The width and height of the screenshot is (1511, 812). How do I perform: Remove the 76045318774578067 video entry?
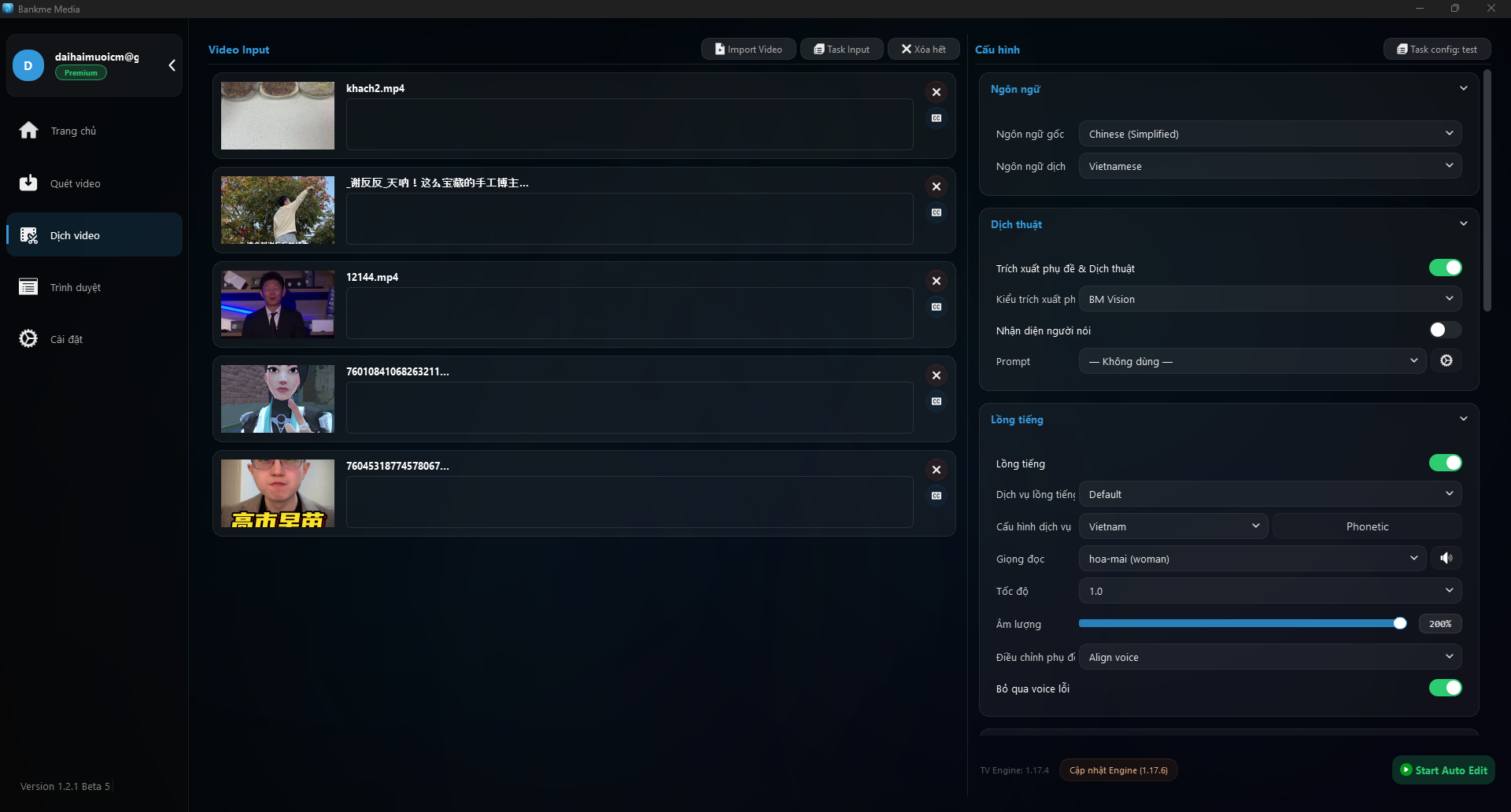point(937,470)
